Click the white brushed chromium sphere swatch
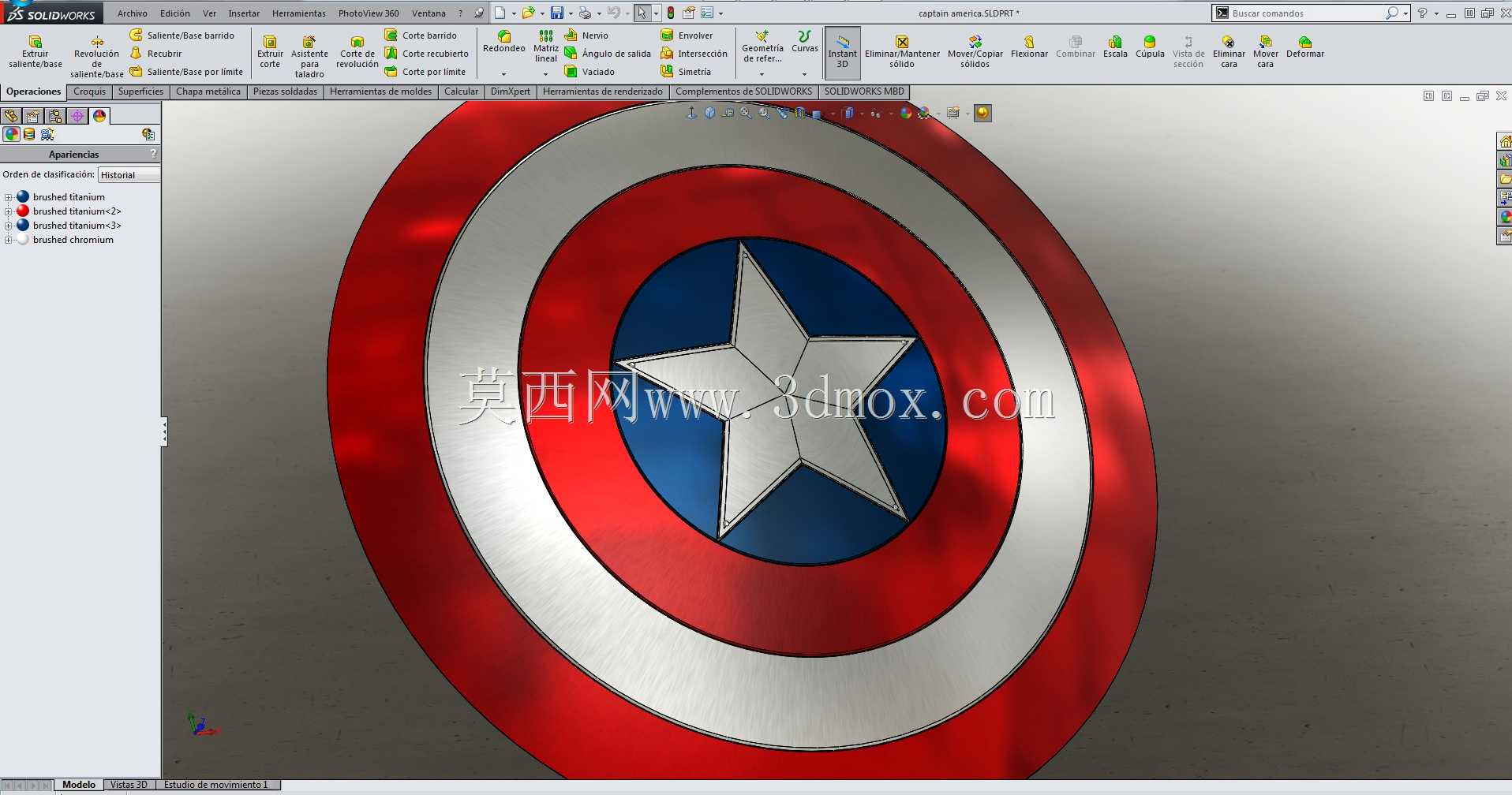Screen dimensions: 1512x795 pyautogui.click(x=23, y=239)
